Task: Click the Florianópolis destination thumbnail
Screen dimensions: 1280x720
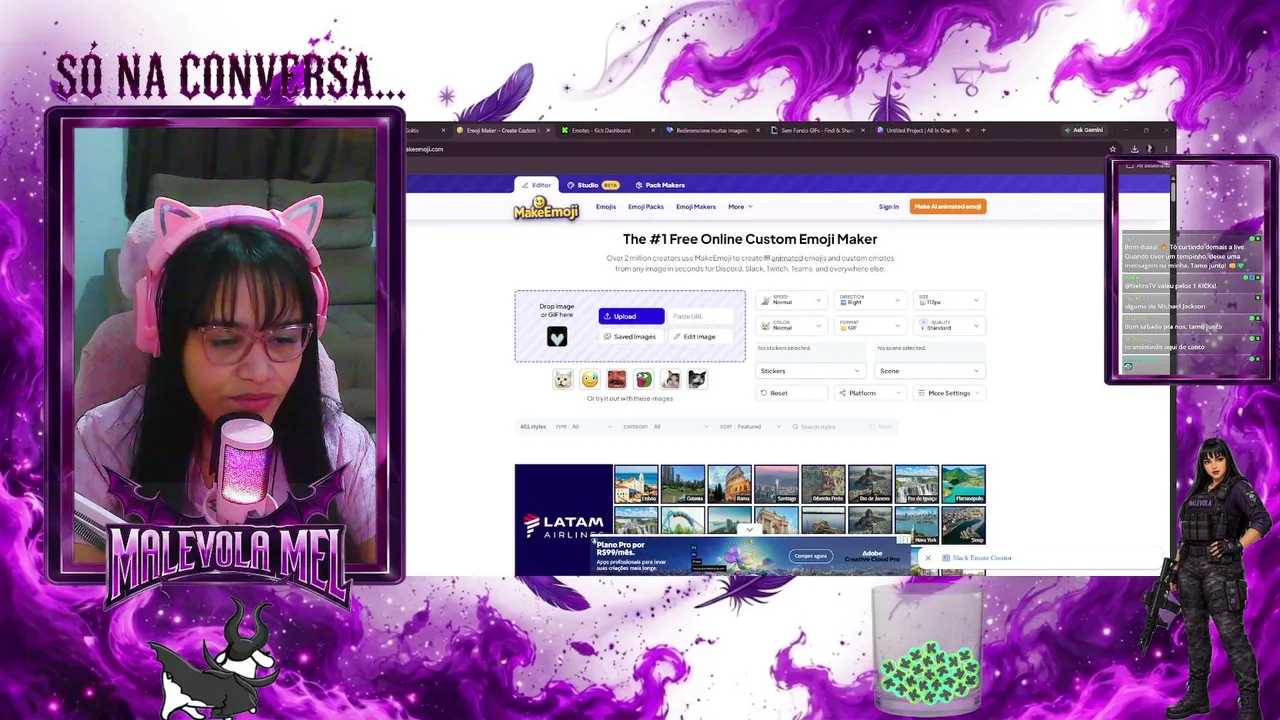Action: (x=963, y=484)
